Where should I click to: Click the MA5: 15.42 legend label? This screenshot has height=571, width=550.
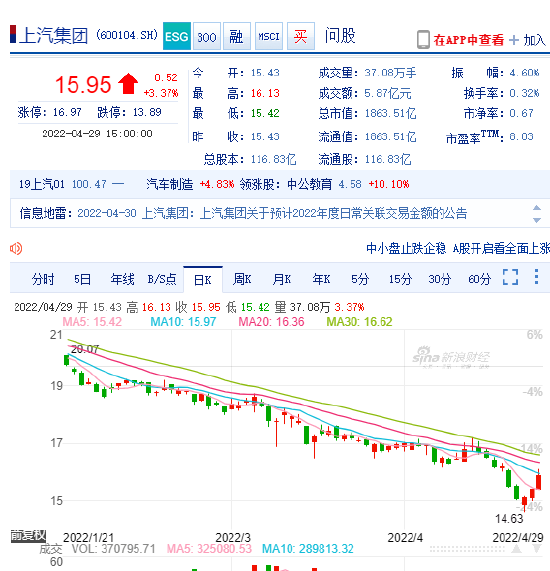pyautogui.click(x=92, y=322)
